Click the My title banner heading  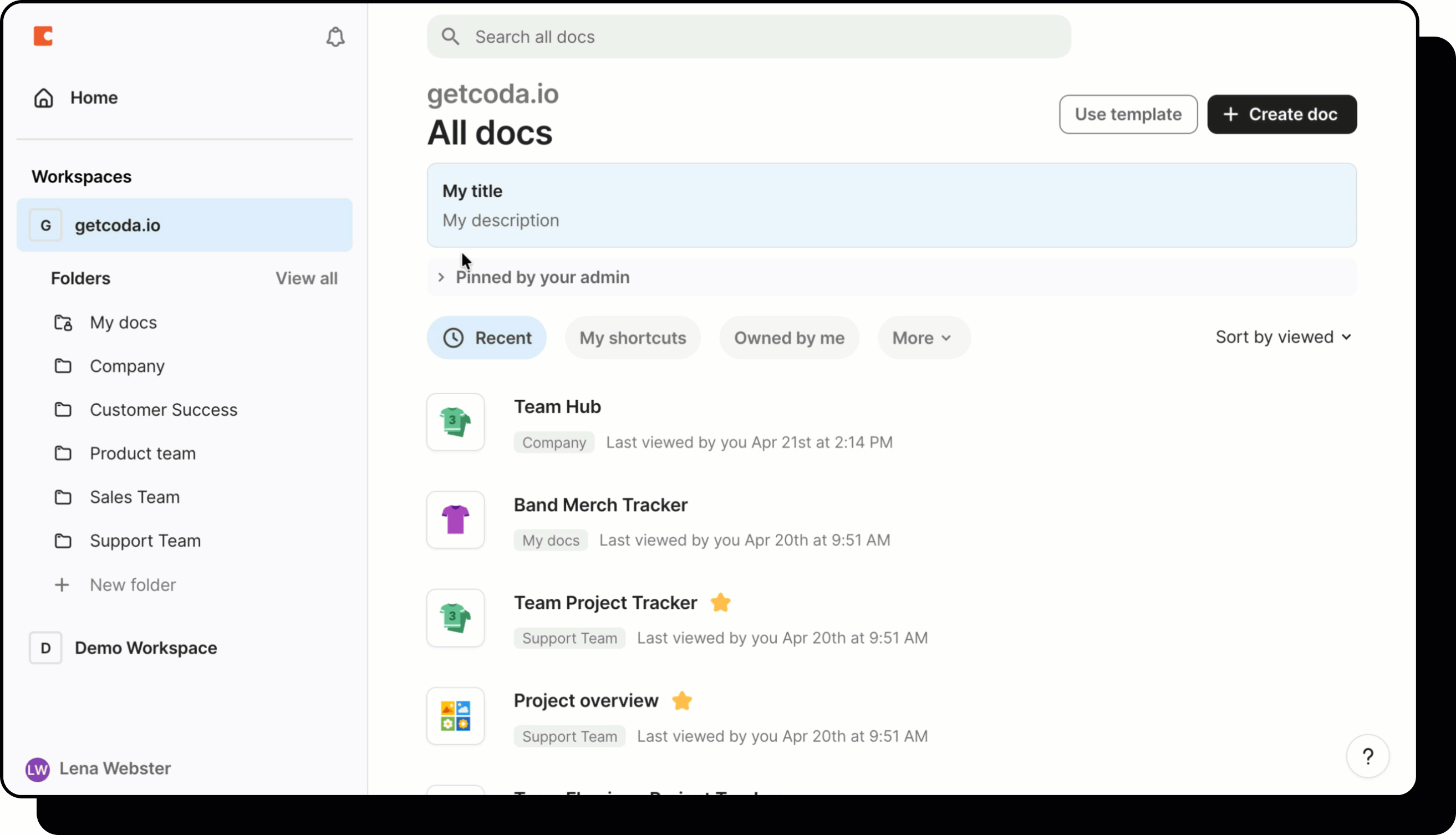[472, 191]
